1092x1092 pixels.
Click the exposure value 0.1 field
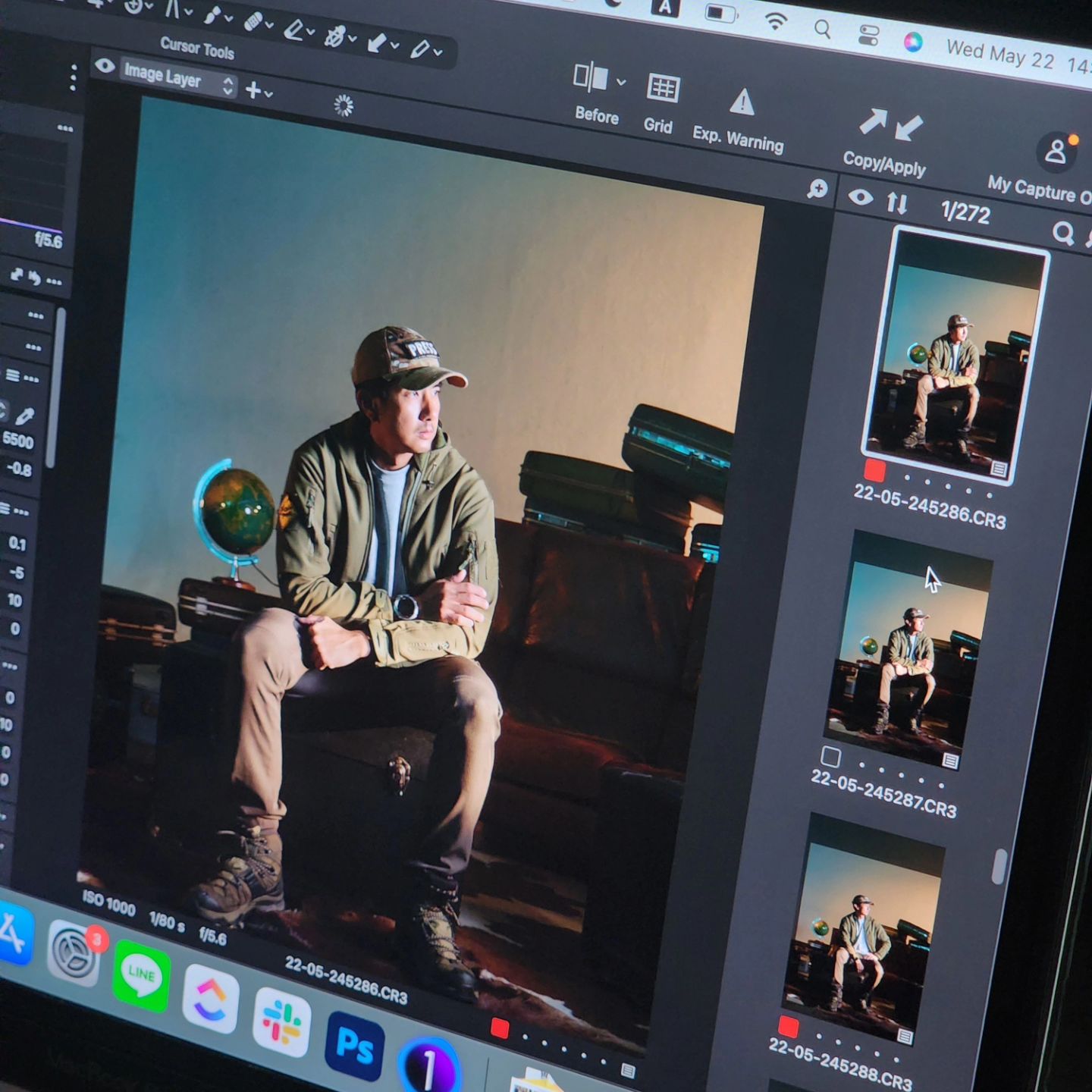(x=16, y=544)
